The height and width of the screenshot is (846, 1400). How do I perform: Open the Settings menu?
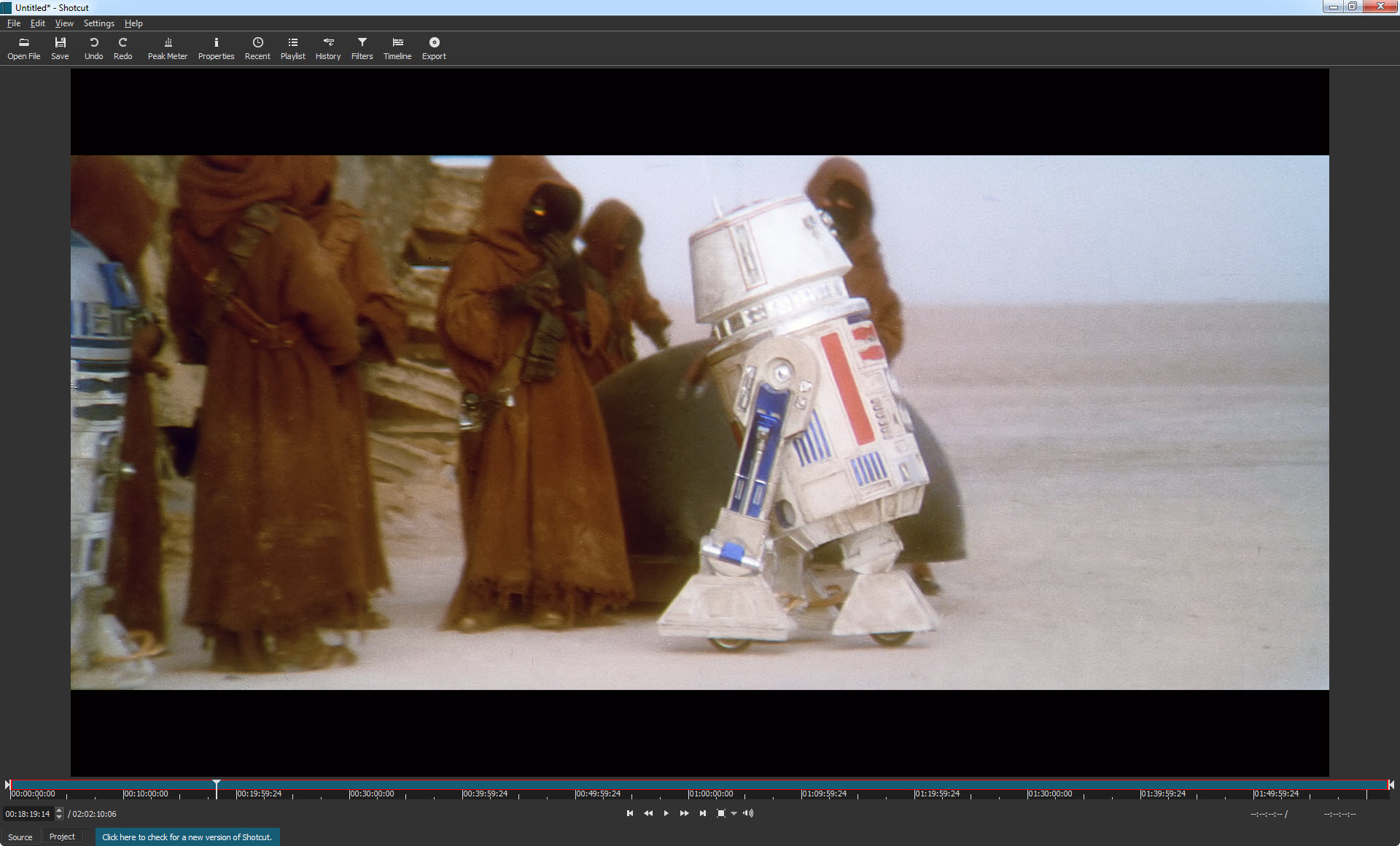[x=99, y=23]
